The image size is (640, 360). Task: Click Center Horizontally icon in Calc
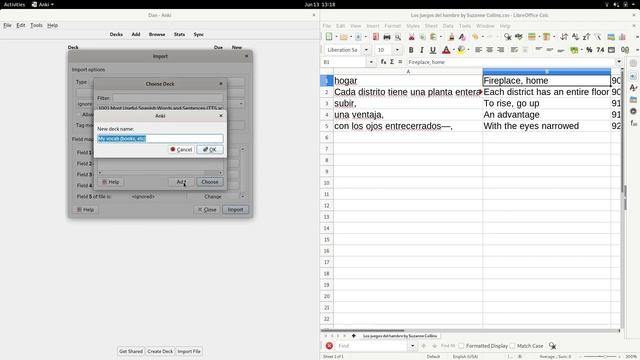(489, 50)
